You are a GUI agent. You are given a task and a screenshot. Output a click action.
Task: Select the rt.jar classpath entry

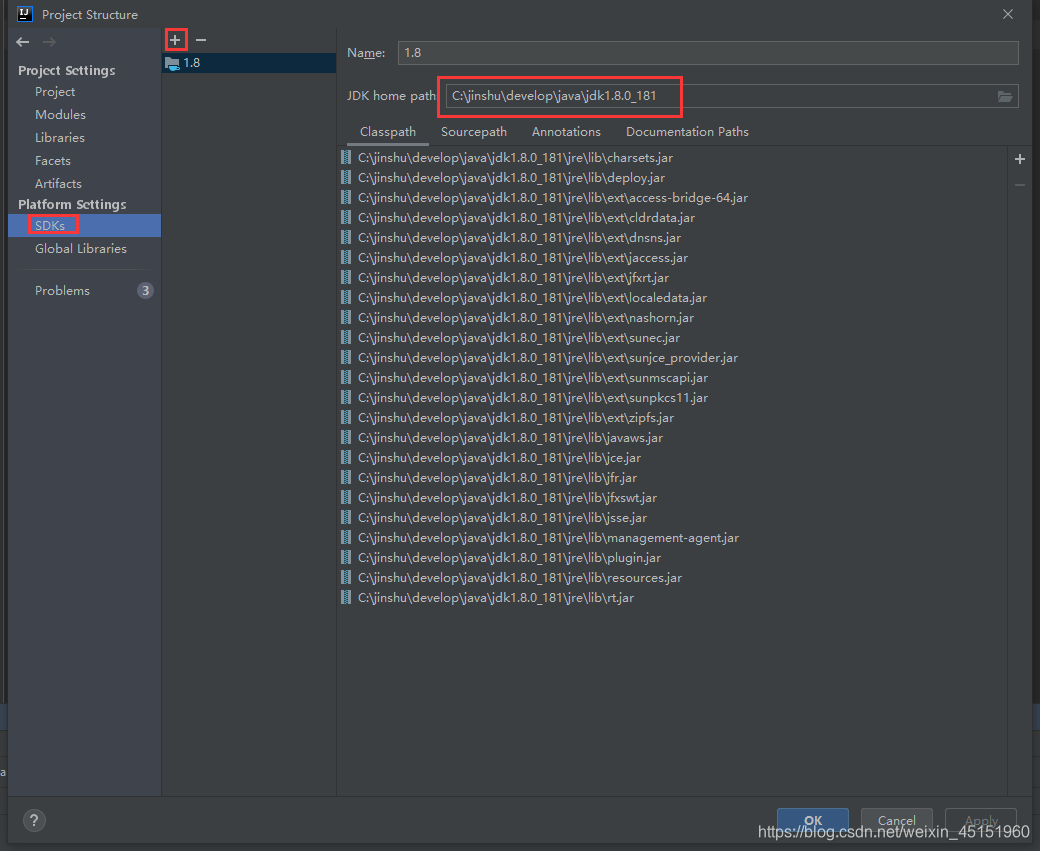pyautogui.click(x=500, y=597)
